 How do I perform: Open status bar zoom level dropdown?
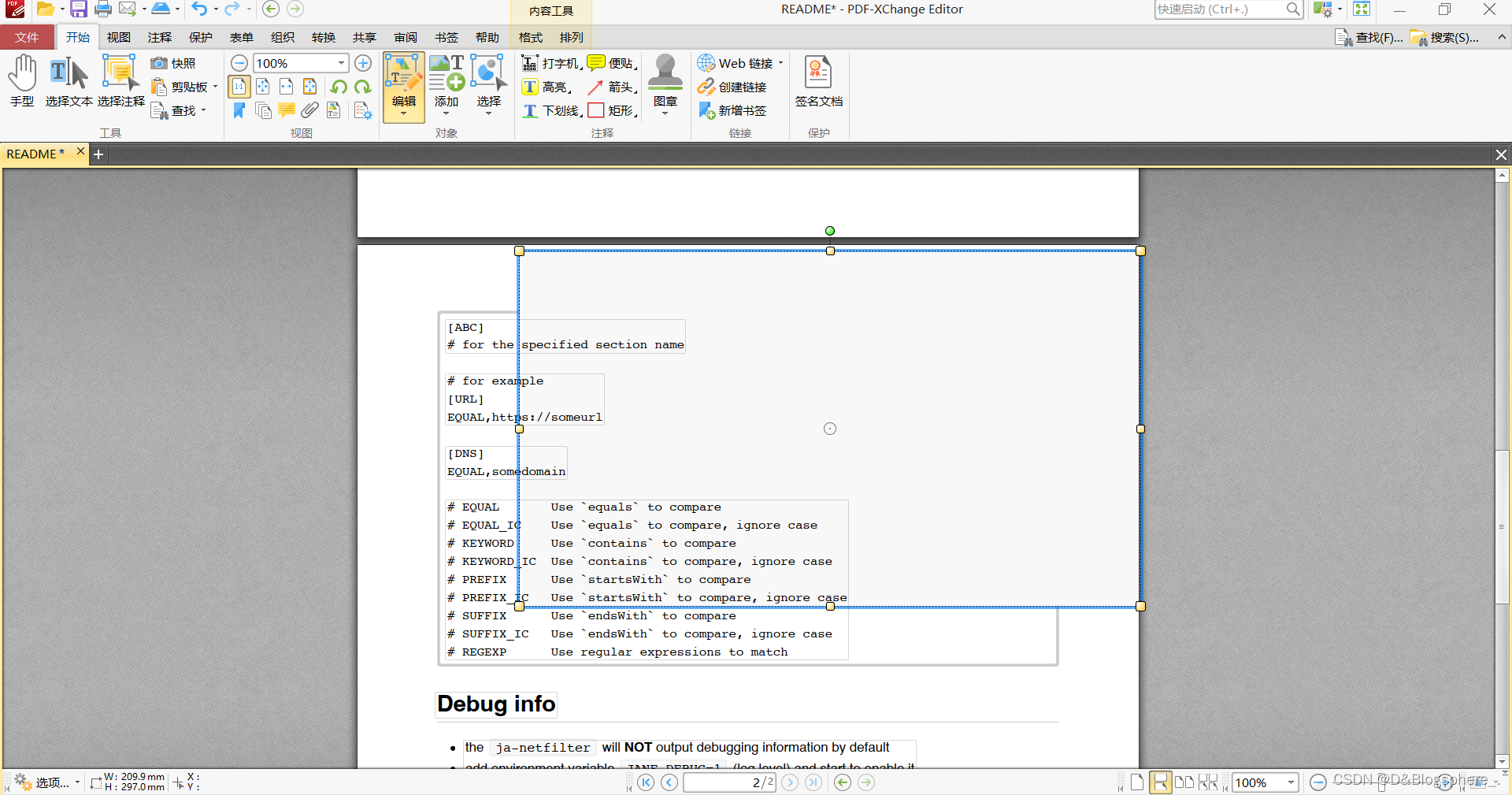coord(1291,782)
